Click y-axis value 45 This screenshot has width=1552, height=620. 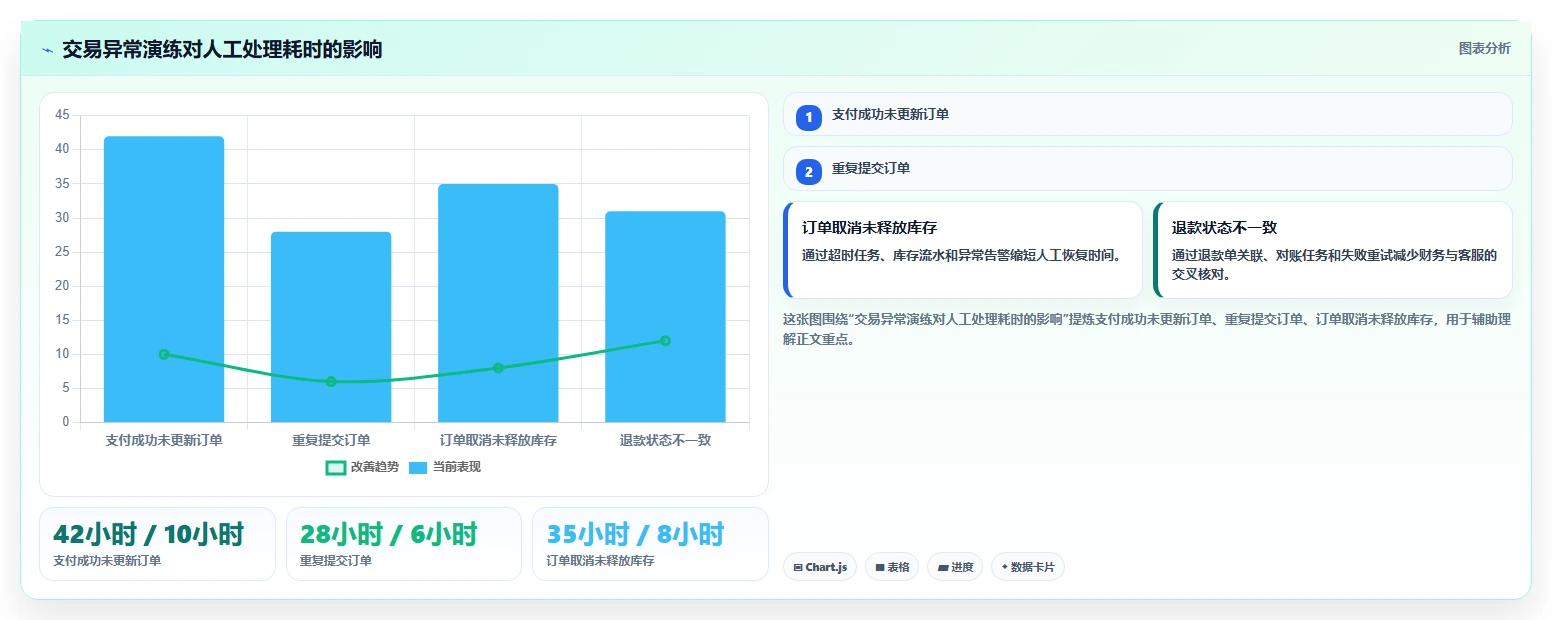point(62,115)
